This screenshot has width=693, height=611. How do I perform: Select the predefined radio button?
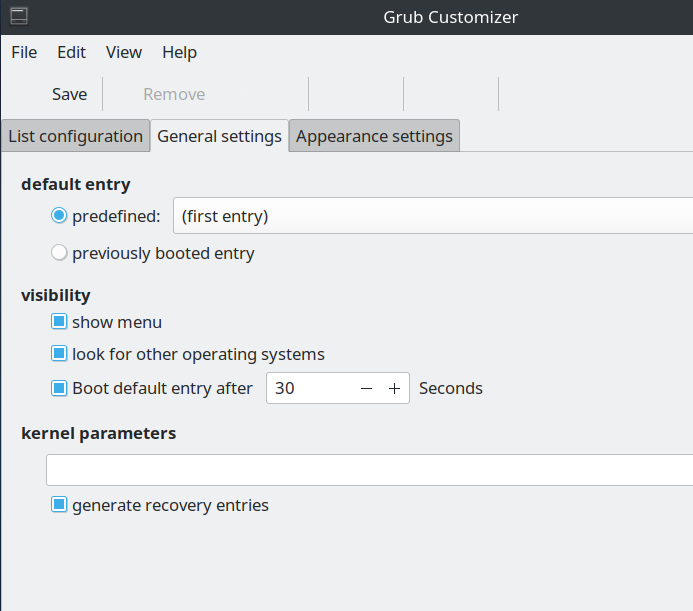click(59, 216)
